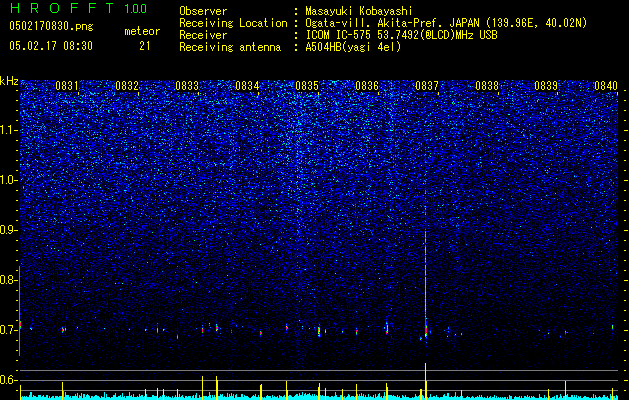Click the tallest yellow signal peak at 0837
Image resolution: width=629 pixels, height=400 pixels.
click(426, 381)
